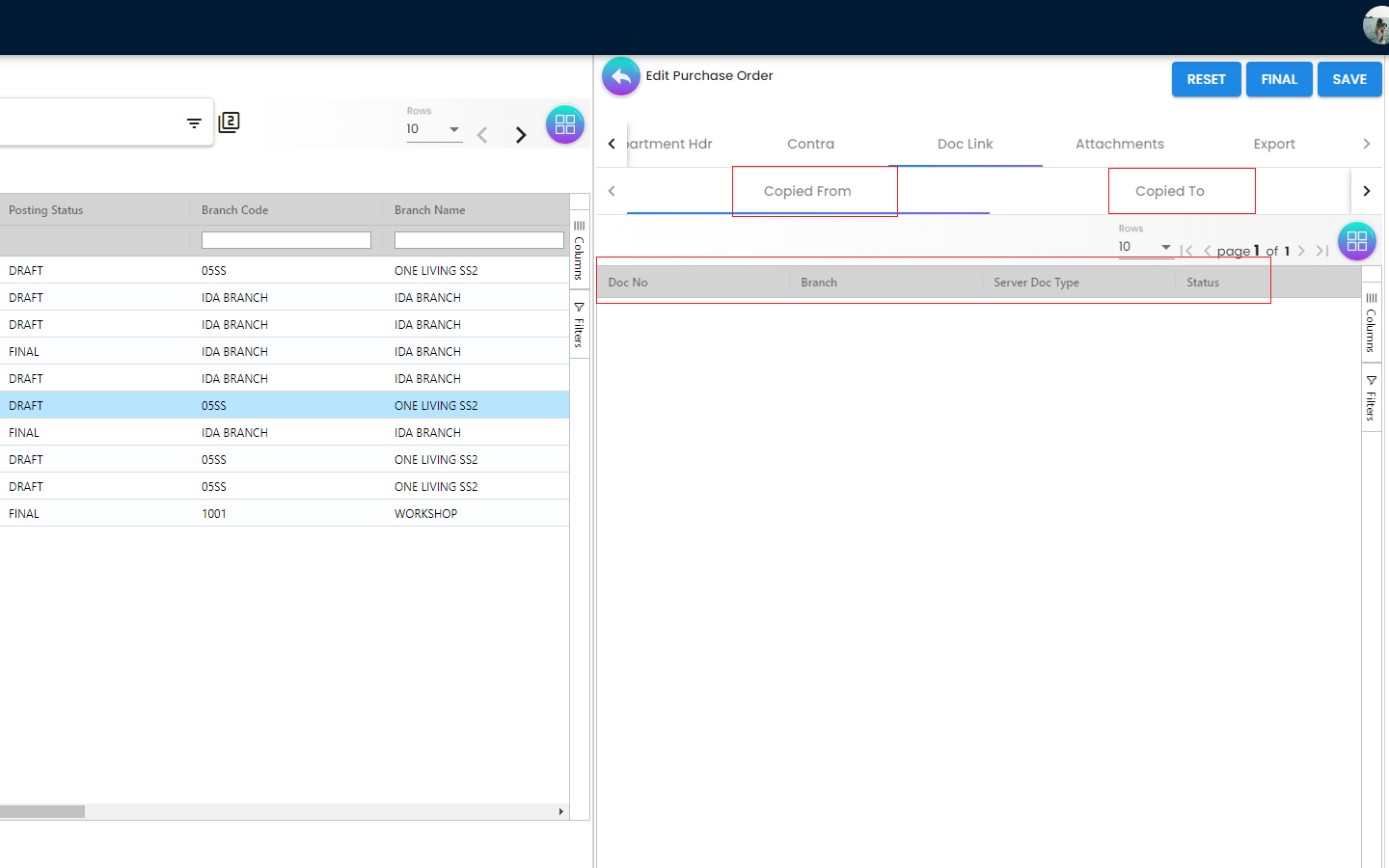Screen dimensions: 1389x868
Task: Click the copy documents icon beside search
Action: click(x=229, y=122)
